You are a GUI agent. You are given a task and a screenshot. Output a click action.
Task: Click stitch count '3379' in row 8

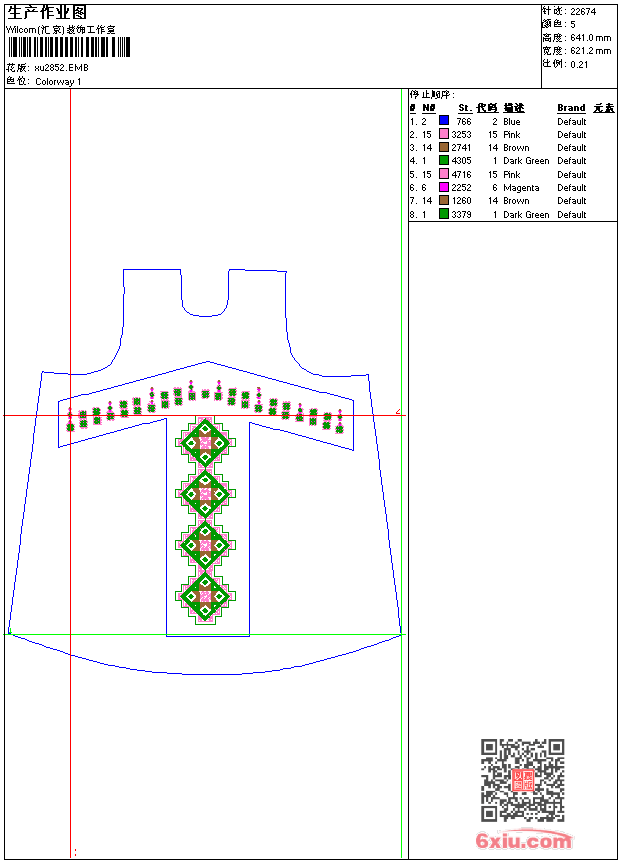point(461,214)
